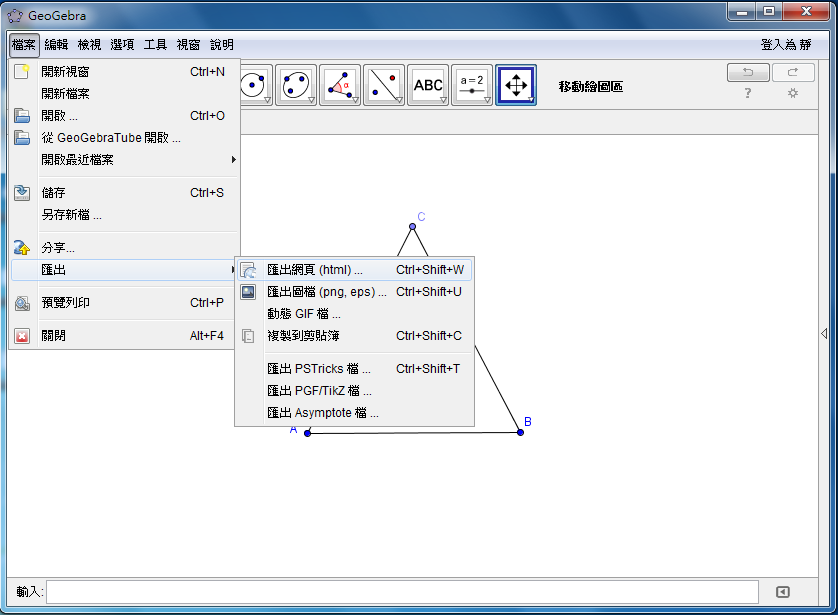Screen dimensions: 838x615
Task: Choose 匯出圖檔 (png, eps) entry
Action: [354, 292]
